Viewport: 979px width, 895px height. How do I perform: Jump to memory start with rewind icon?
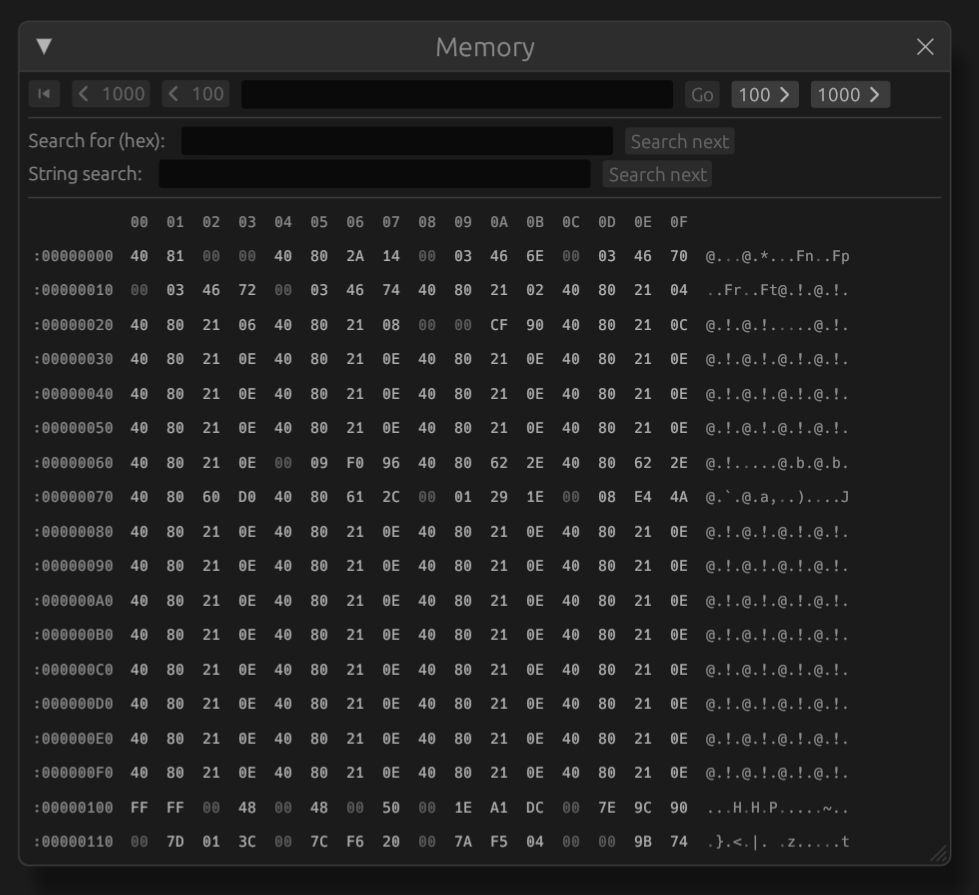pyautogui.click(x=42, y=95)
